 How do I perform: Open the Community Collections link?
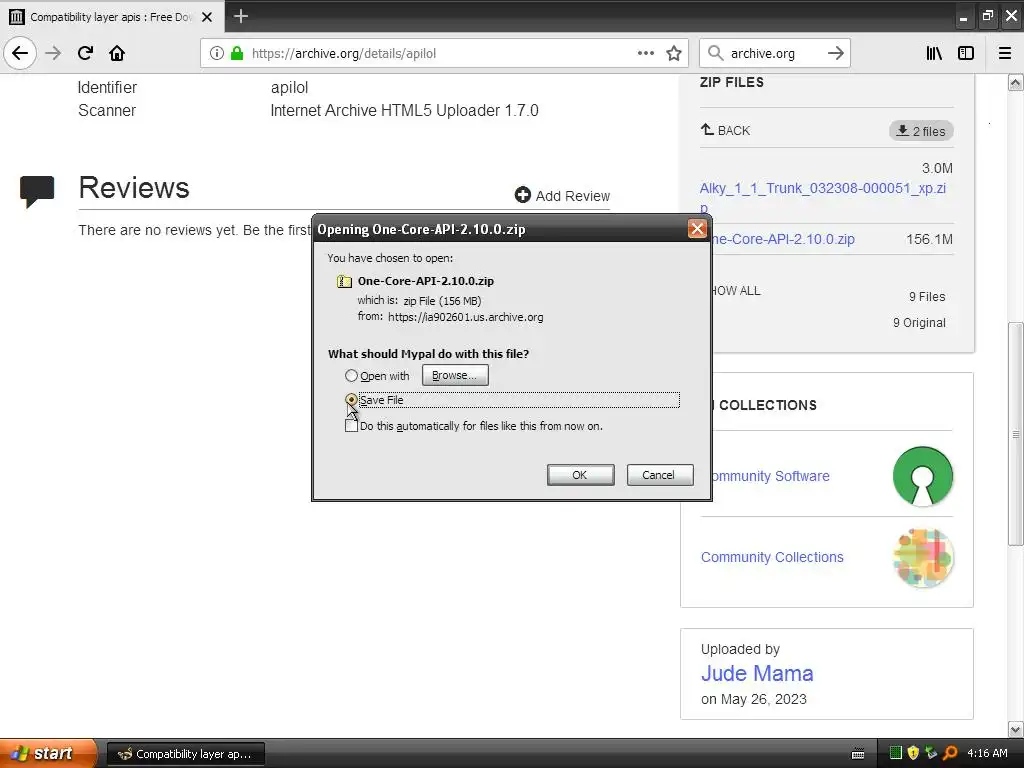click(772, 557)
